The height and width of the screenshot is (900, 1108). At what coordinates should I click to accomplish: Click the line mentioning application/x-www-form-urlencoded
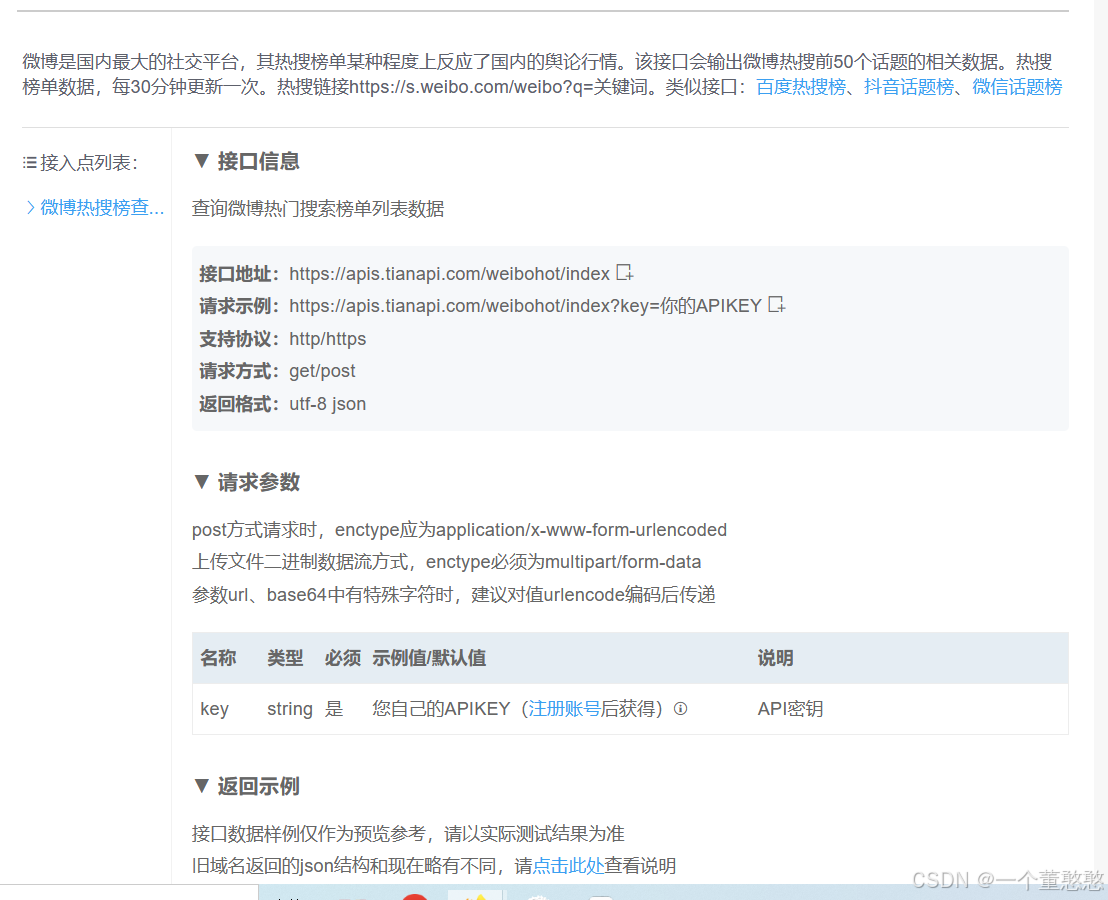(459, 530)
